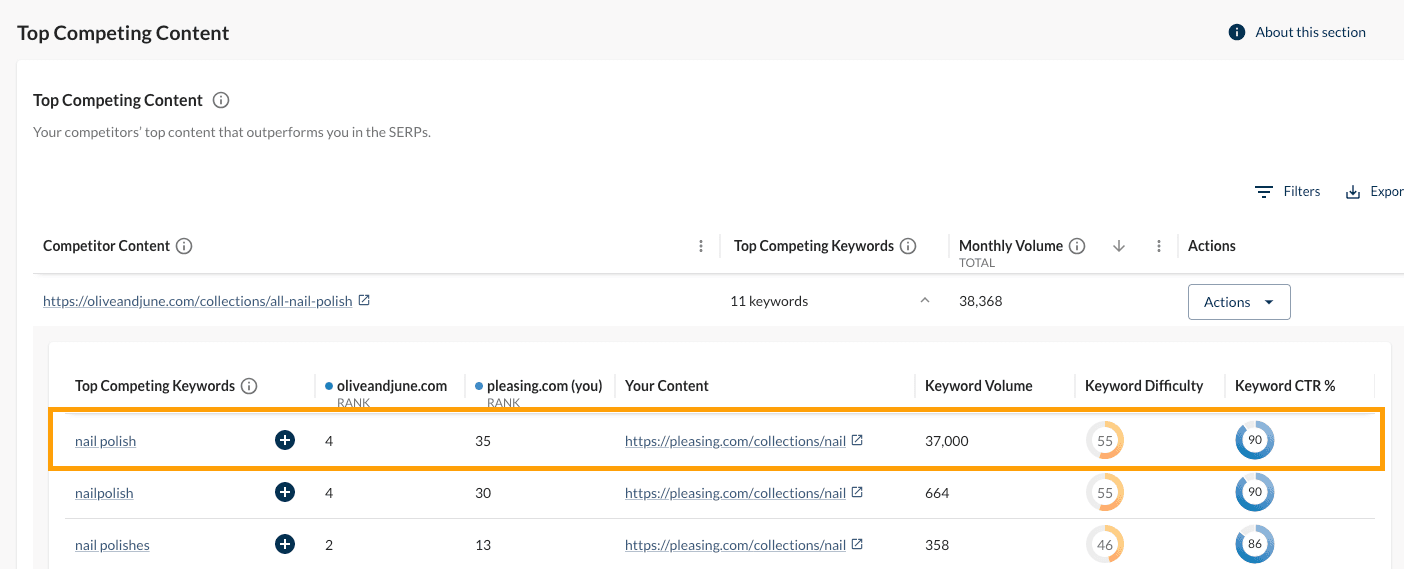Sort by Monthly Volume descending arrow

click(1119, 246)
